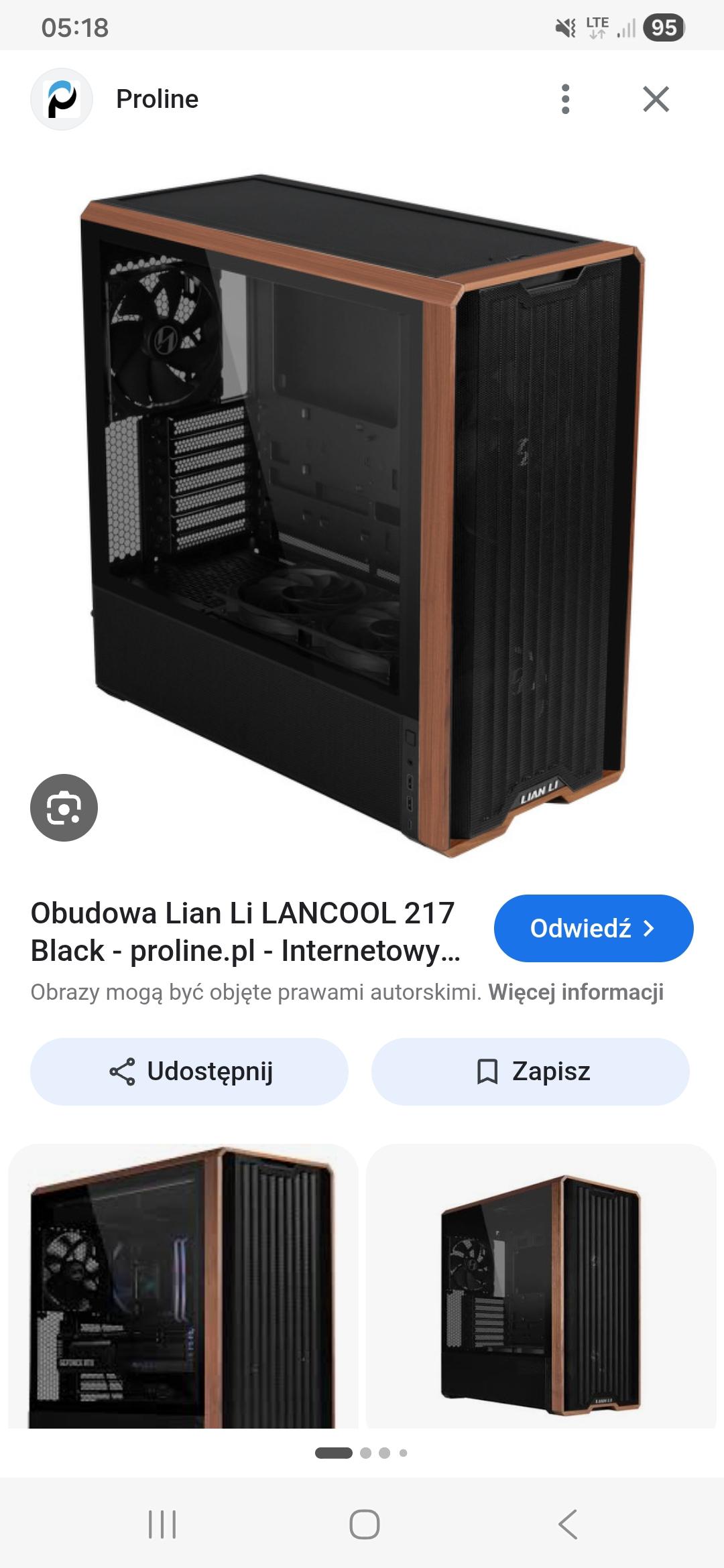Open the Więcej informacji link
The image size is (724, 1568).
point(576,992)
